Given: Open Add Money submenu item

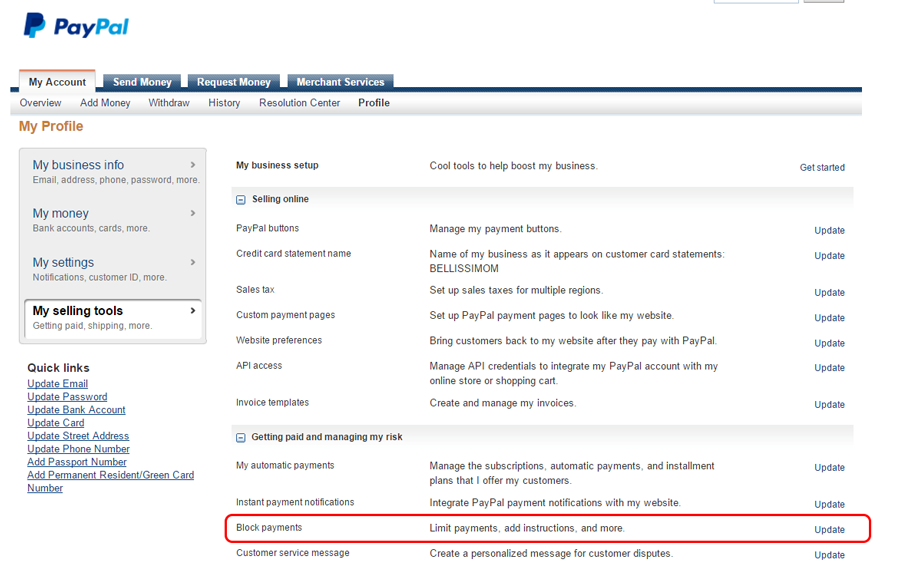Looking at the screenshot, I should [105, 103].
